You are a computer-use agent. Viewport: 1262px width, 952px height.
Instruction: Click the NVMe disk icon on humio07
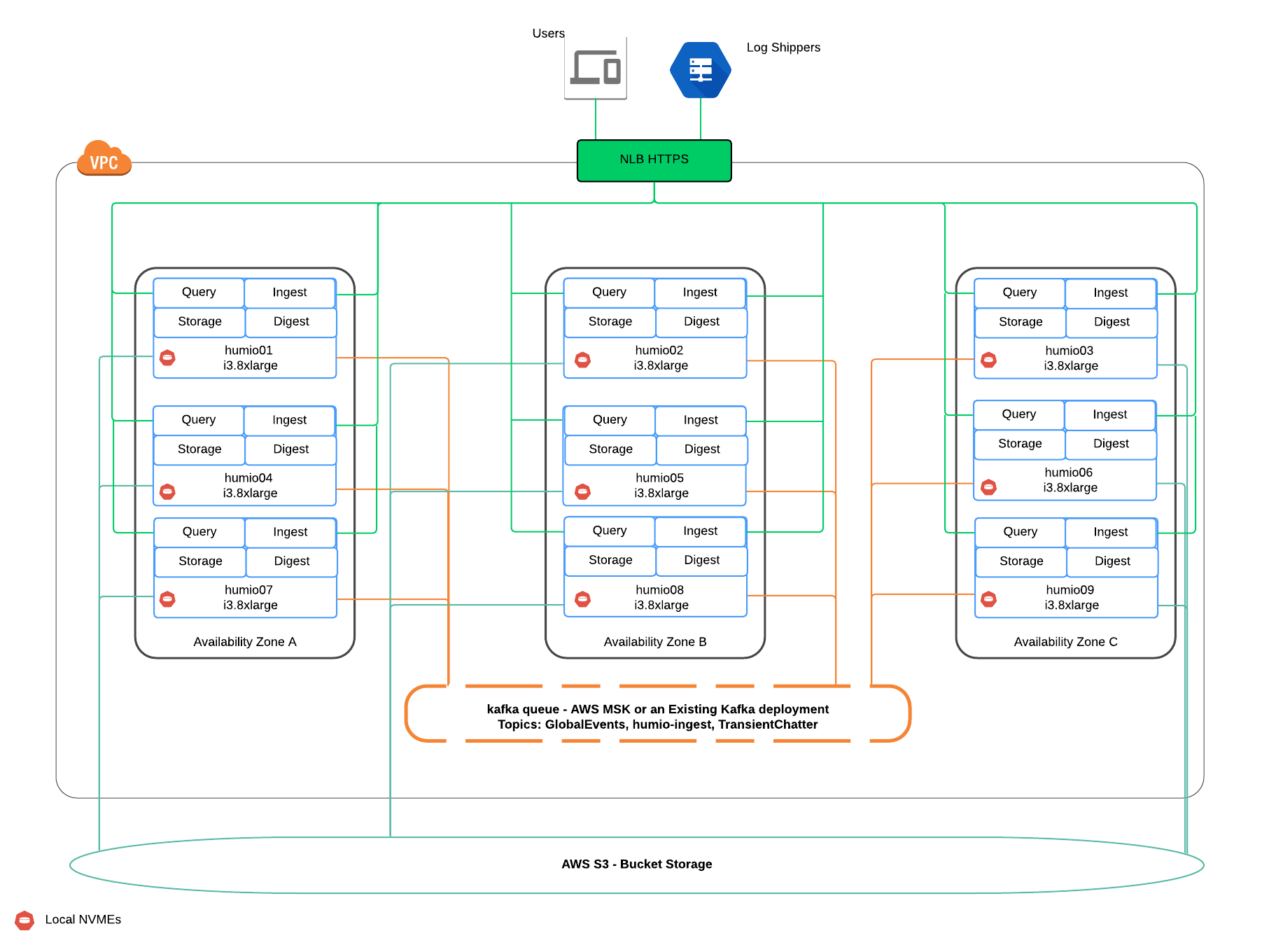click(167, 598)
